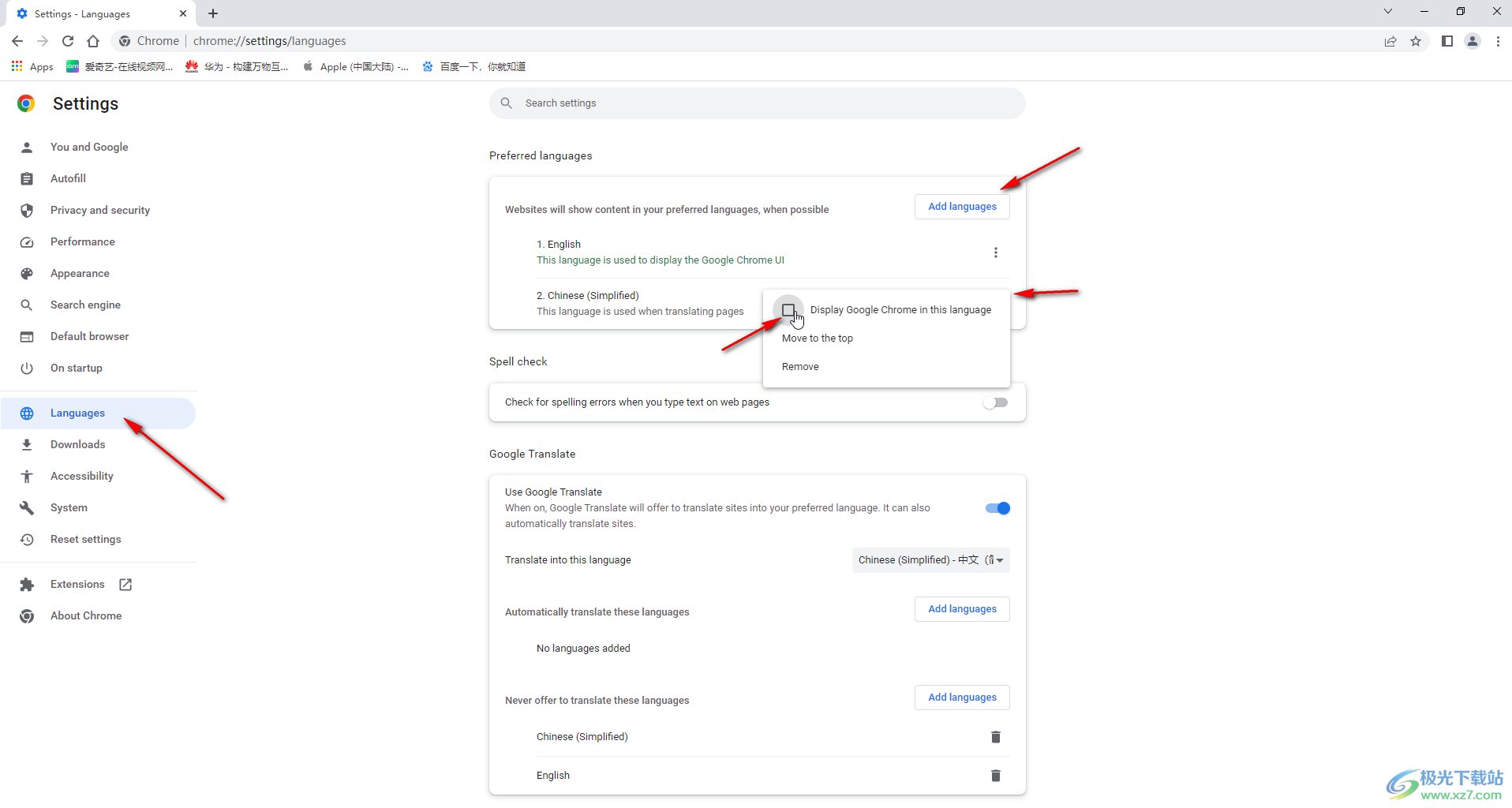
Task: Open the Chrome three-dot menu
Action: (x=1498, y=41)
